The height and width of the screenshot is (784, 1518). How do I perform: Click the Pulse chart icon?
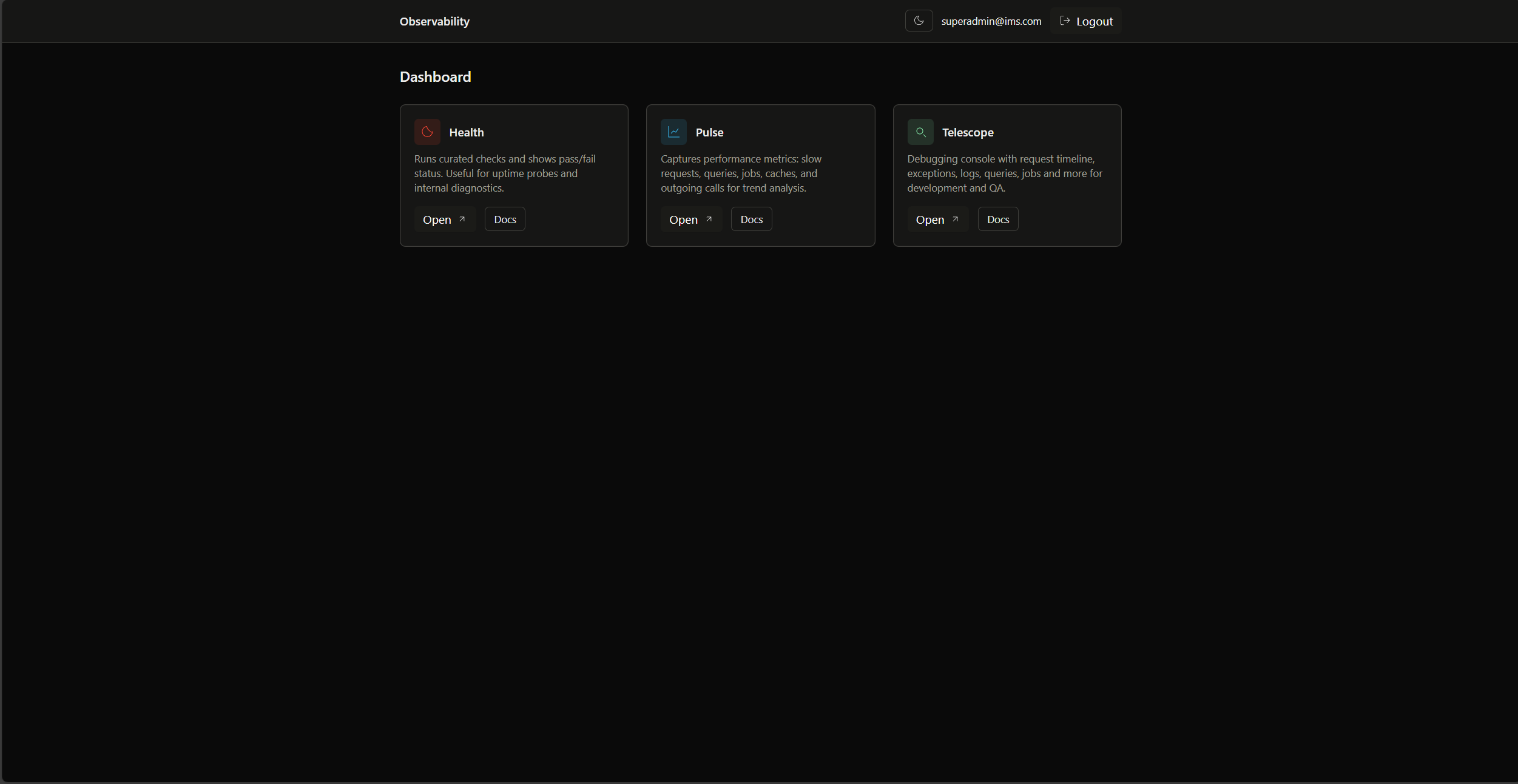(673, 132)
